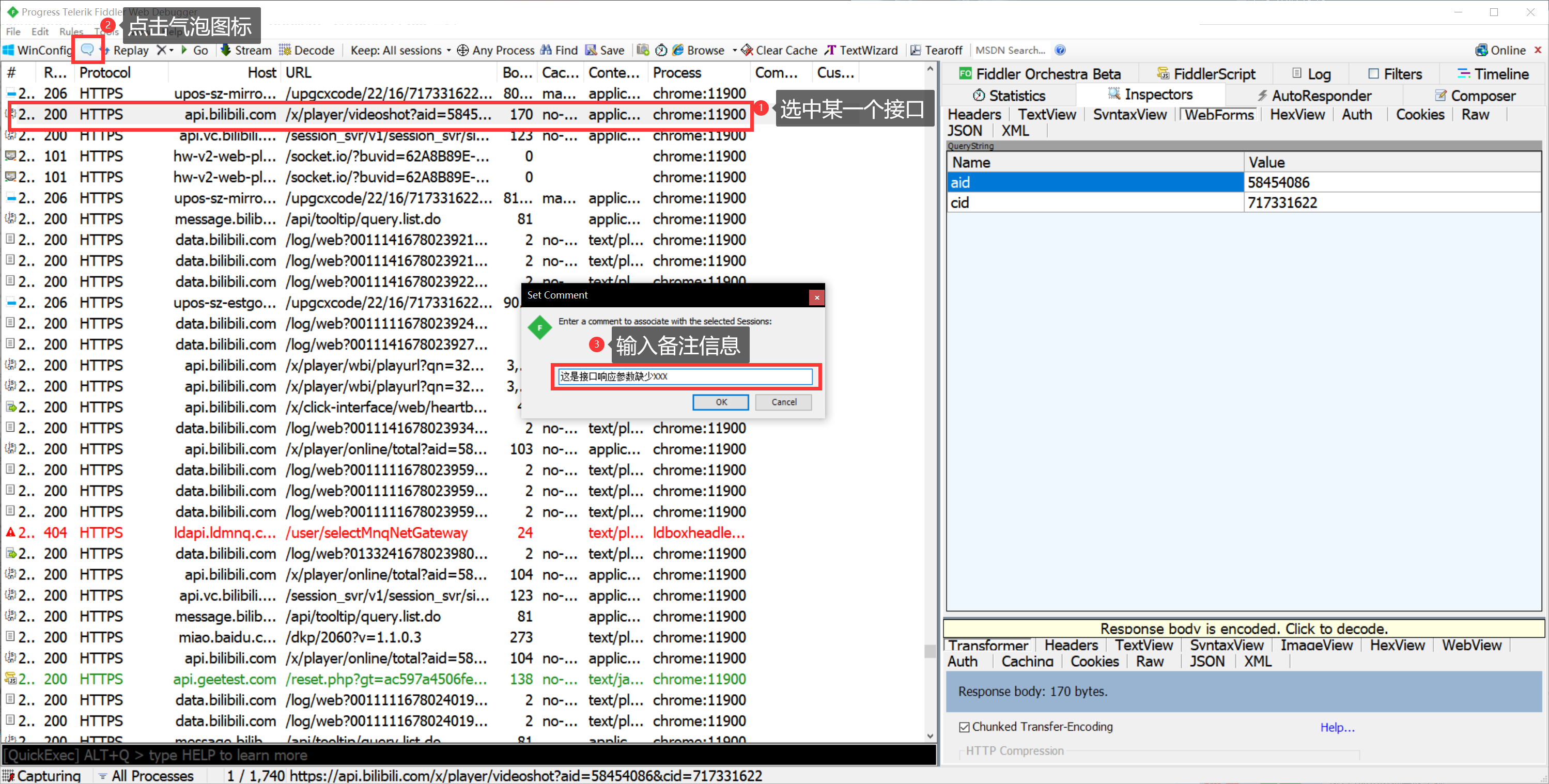Image resolution: width=1549 pixels, height=784 pixels.
Task: Click the Stream green arrow icon
Action: coord(226,50)
